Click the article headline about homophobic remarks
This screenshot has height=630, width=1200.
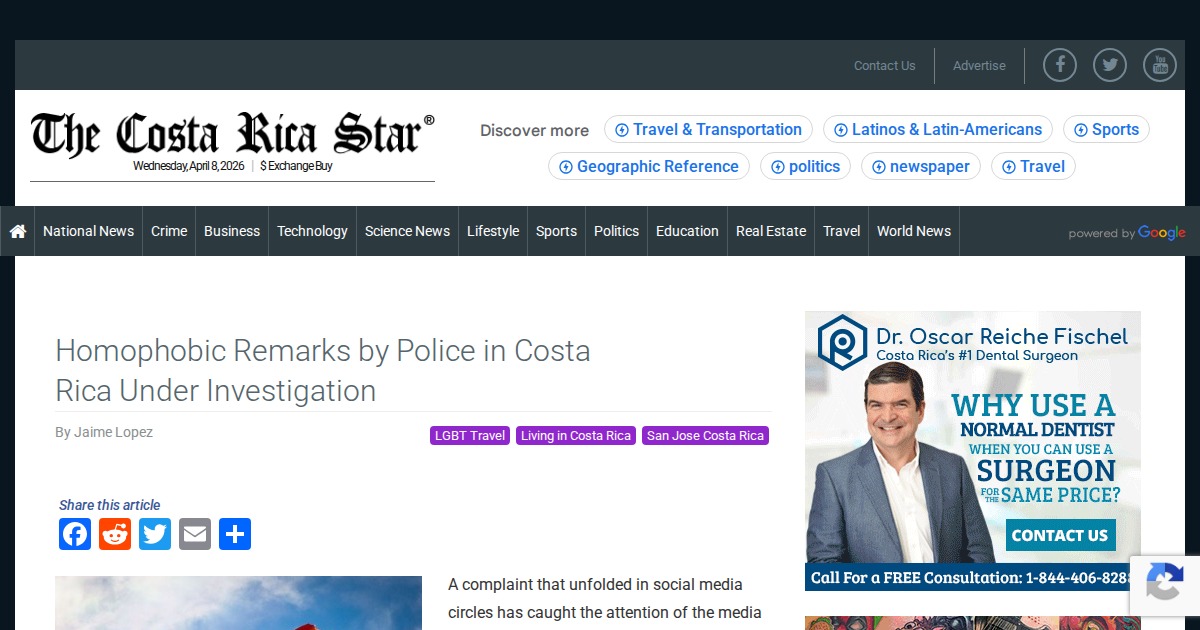[323, 370]
